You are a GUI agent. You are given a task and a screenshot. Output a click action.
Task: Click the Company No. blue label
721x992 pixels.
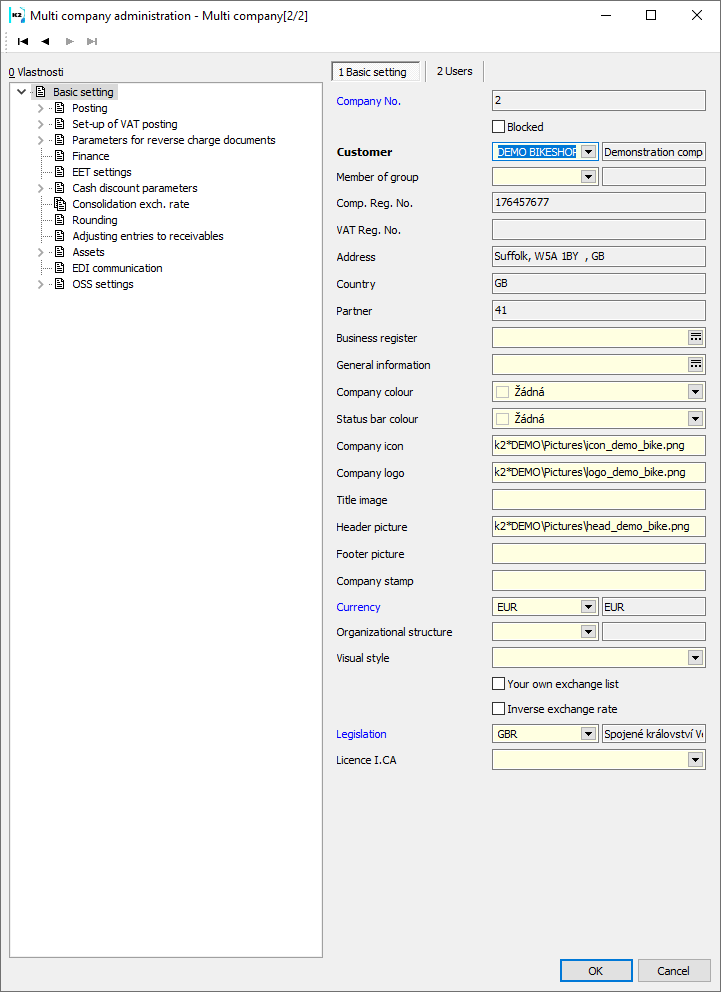(369, 101)
